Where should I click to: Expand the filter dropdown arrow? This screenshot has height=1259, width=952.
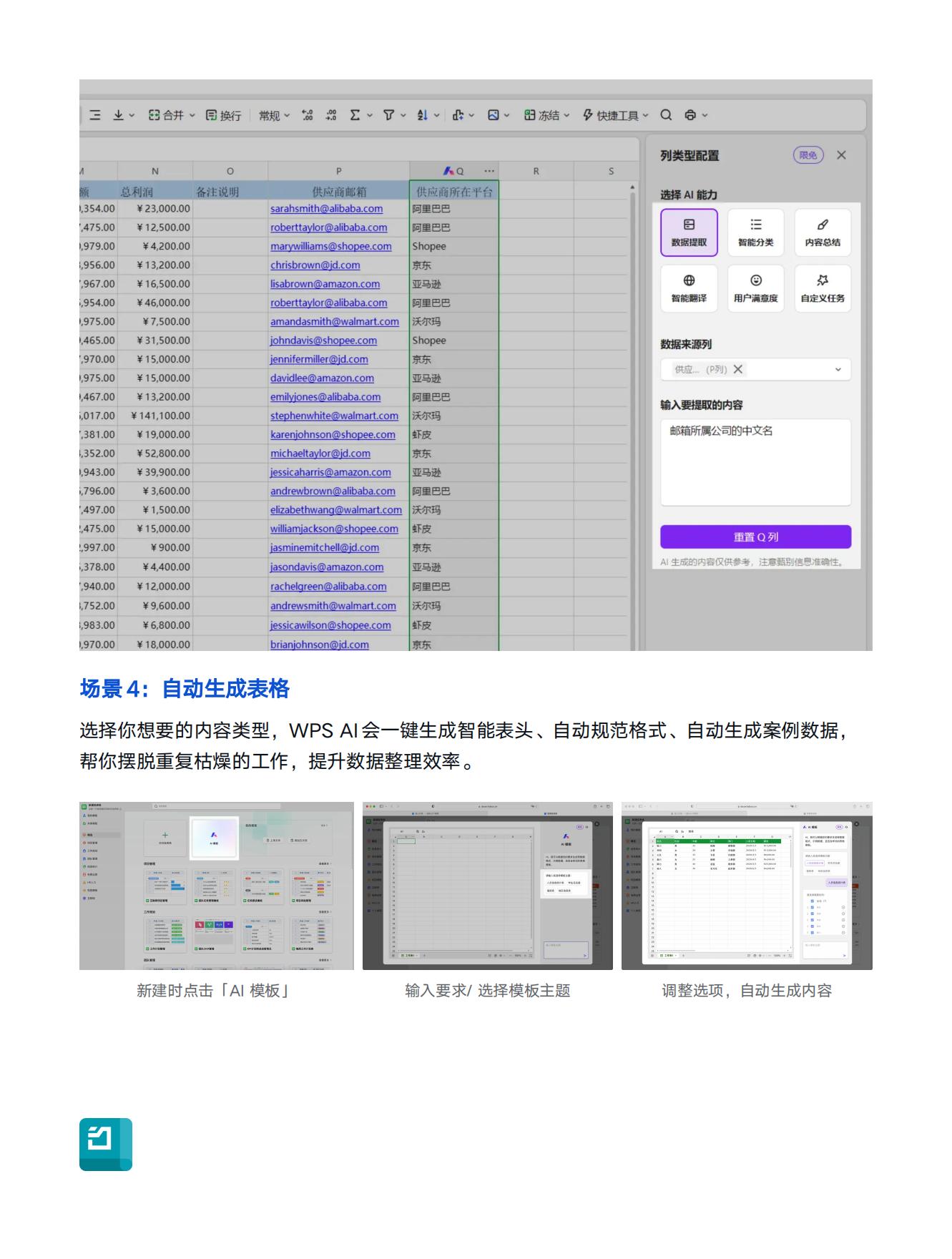click(x=403, y=115)
